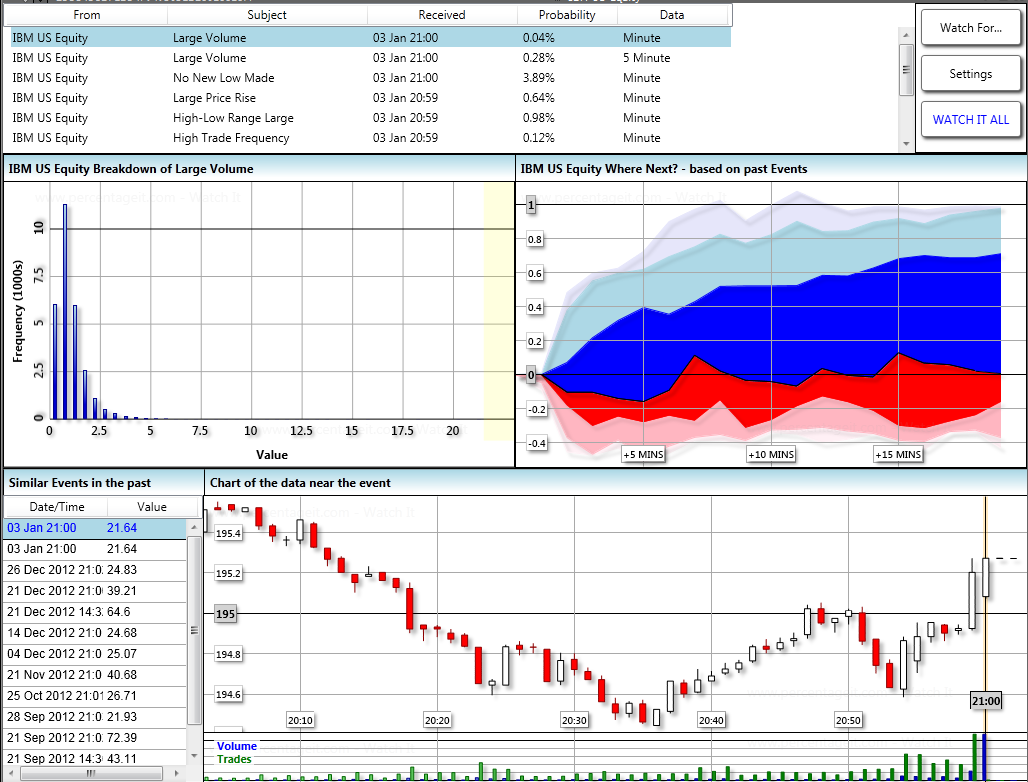Click Similar Events horizontal scroll-right arrow
Image resolution: width=1028 pixels, height=782 pixels.
[x=176, y=773]
